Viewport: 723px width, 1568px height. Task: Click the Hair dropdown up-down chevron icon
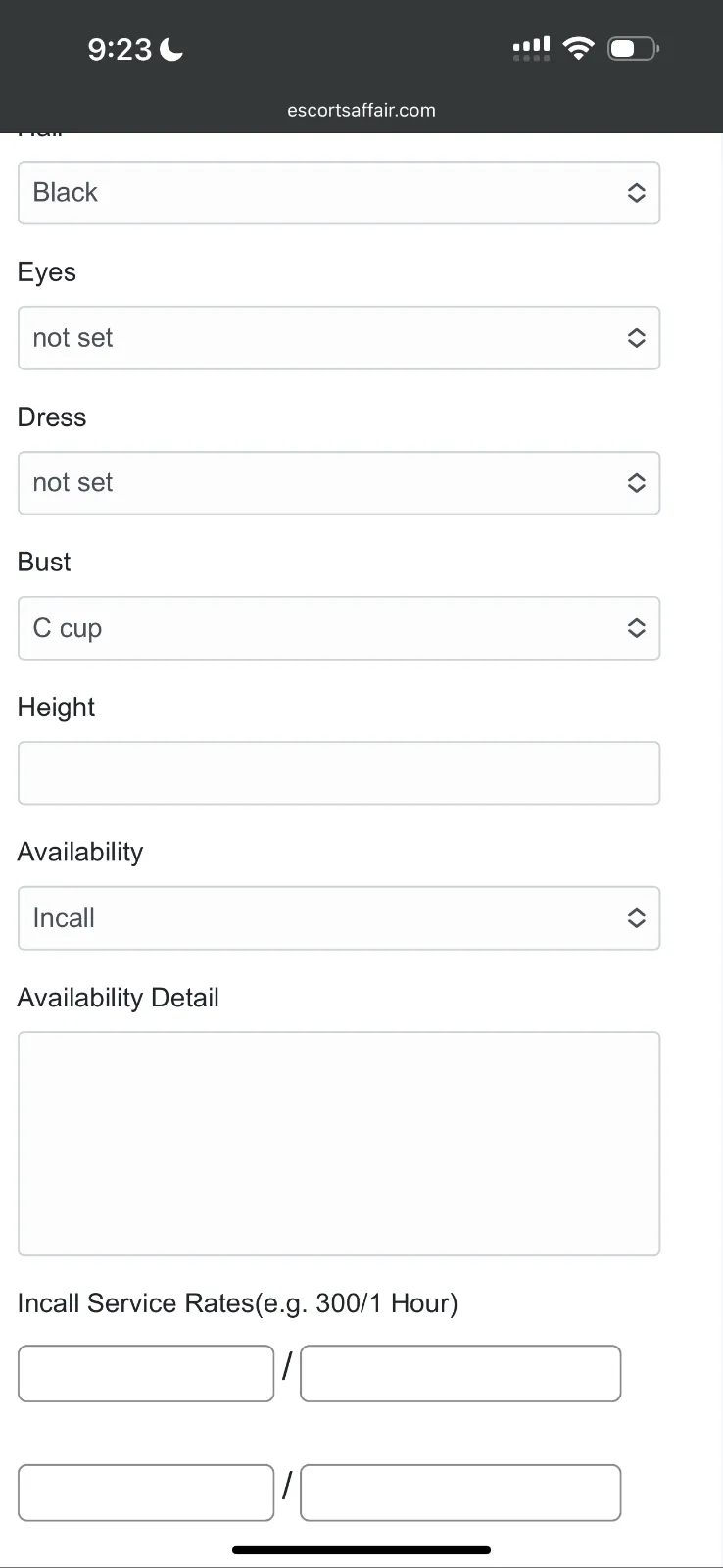coord(636,193)
